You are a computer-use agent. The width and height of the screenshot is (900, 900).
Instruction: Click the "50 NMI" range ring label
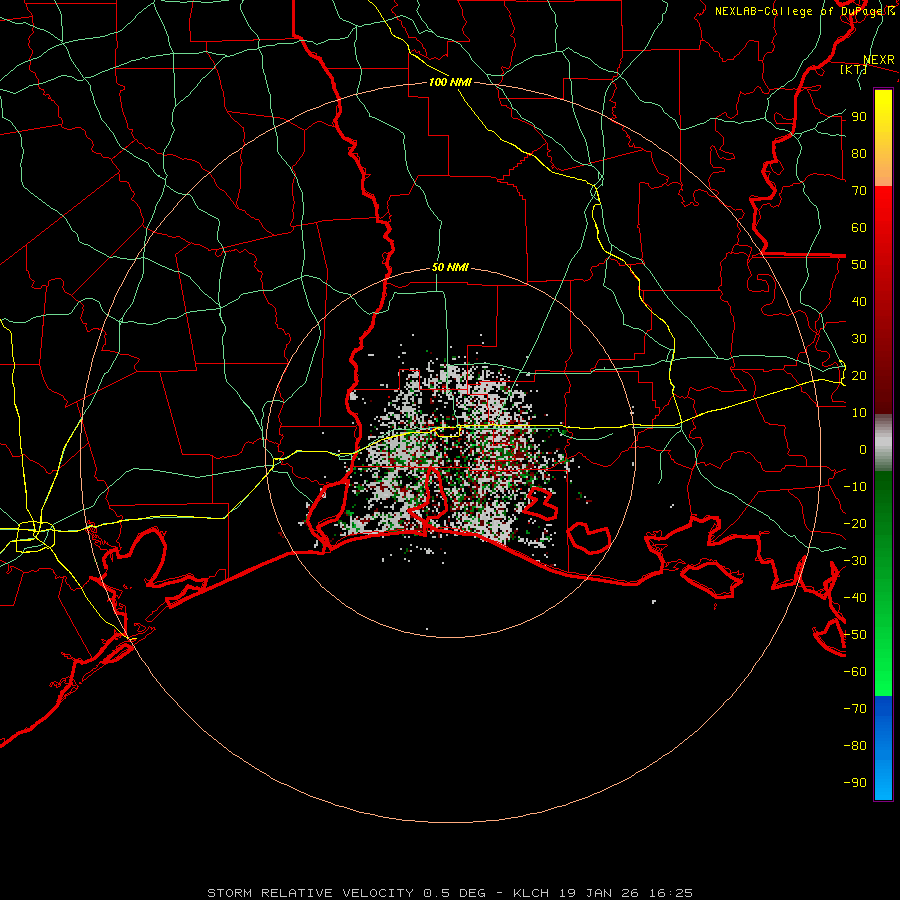pyautogui.click(x=450, y=267)
